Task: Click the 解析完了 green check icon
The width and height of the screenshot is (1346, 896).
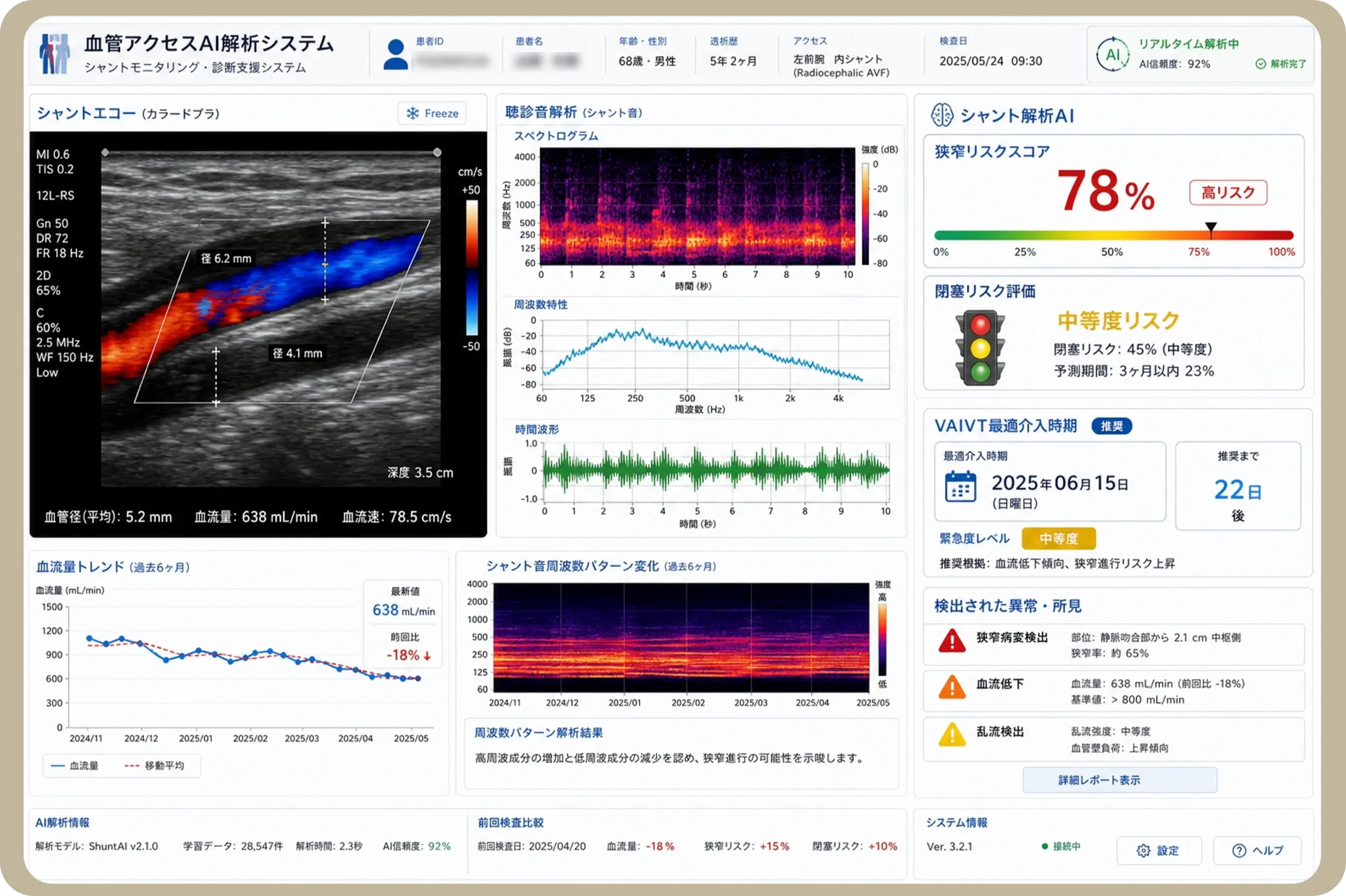Action: pyautogui.click(x=1260, y=64)
